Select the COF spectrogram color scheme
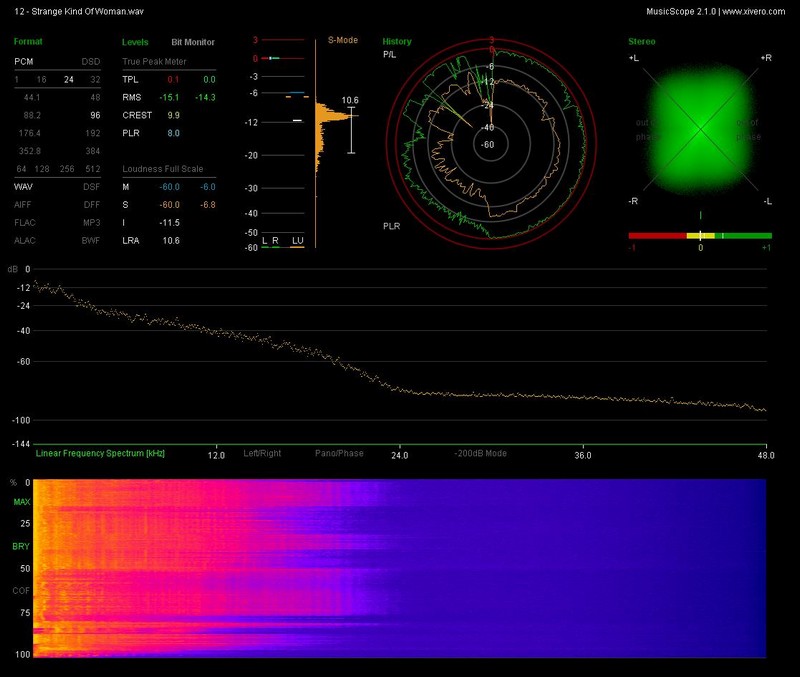Viewport: 800px width, 677px height. 21,591
